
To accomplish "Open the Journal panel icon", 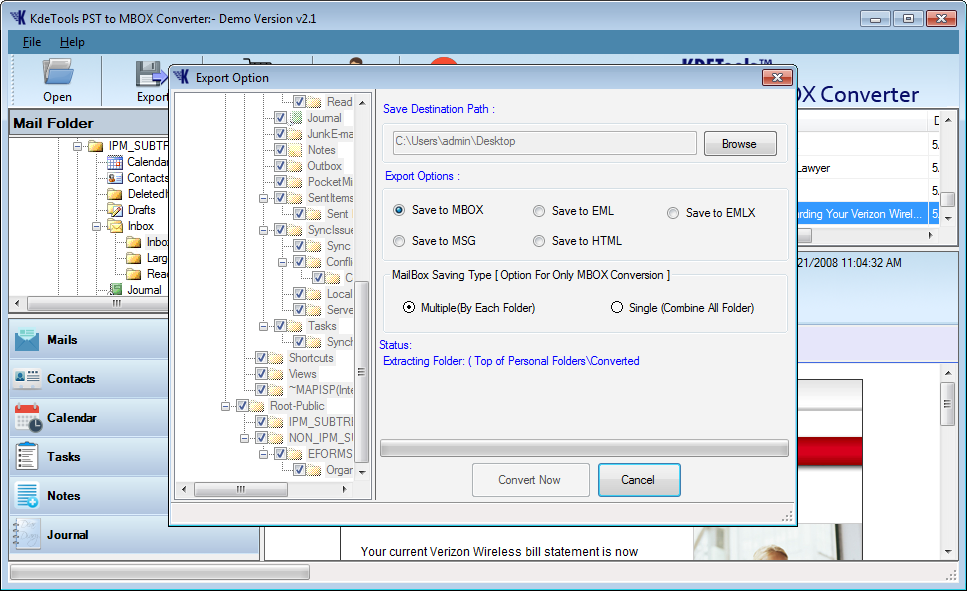I will pyautogui.click(x=27, y=535).
